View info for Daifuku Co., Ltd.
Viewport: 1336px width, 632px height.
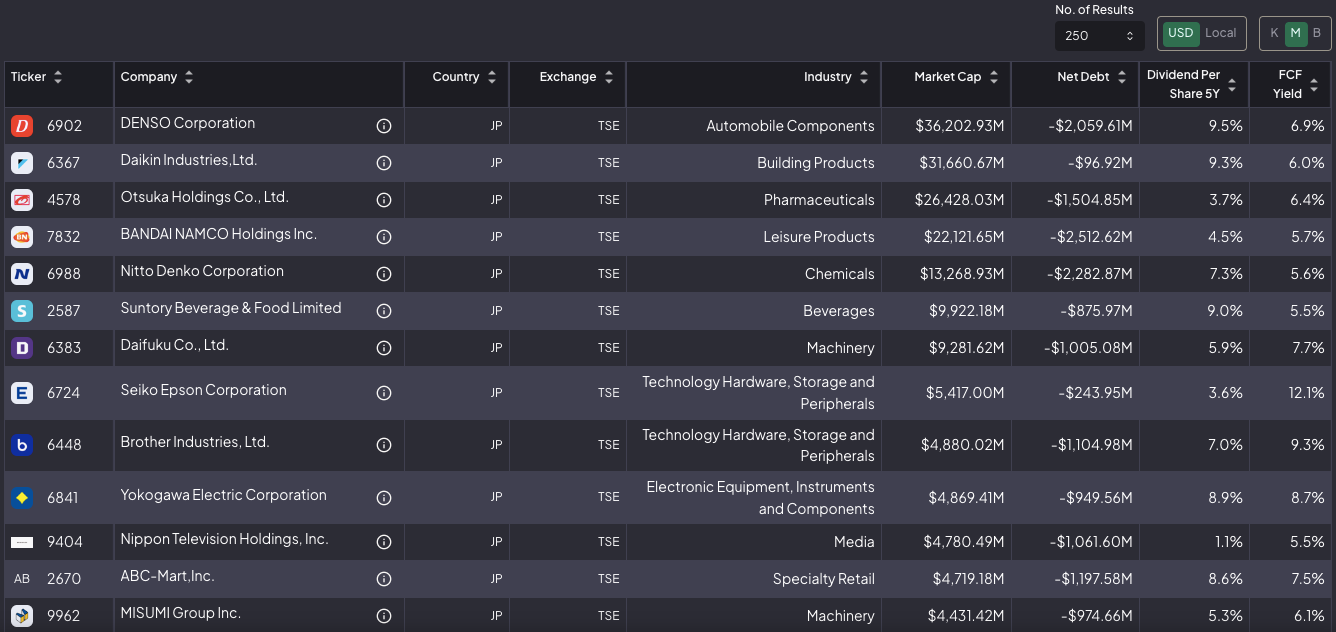[x=383, y=348]
